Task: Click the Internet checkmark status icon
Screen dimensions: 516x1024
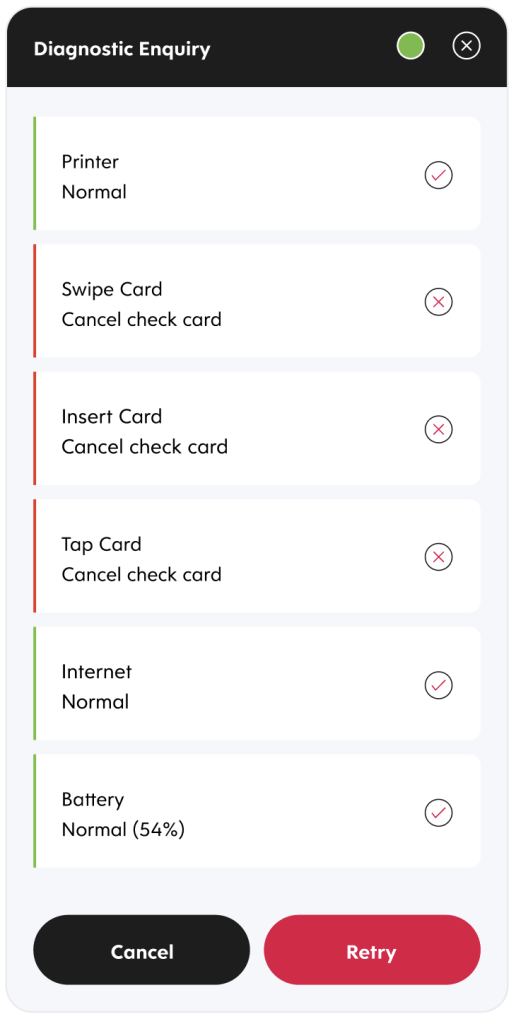Action: pos(439,685)
